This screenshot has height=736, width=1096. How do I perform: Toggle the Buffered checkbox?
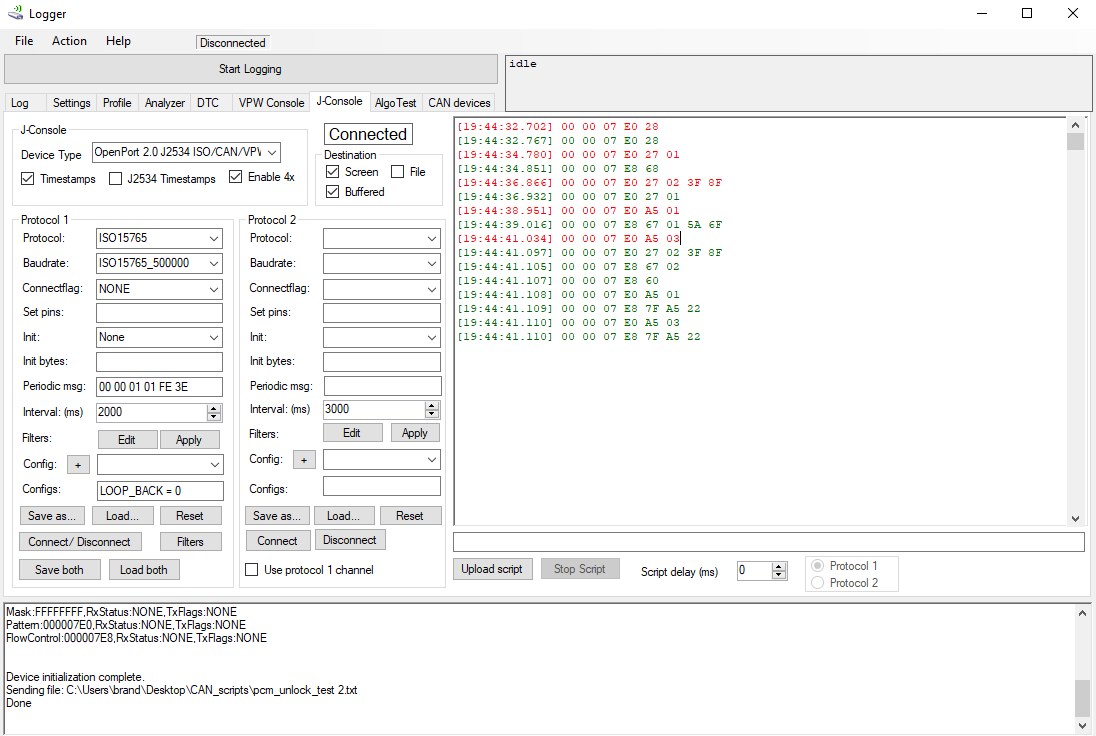click(x=333, y=192)
